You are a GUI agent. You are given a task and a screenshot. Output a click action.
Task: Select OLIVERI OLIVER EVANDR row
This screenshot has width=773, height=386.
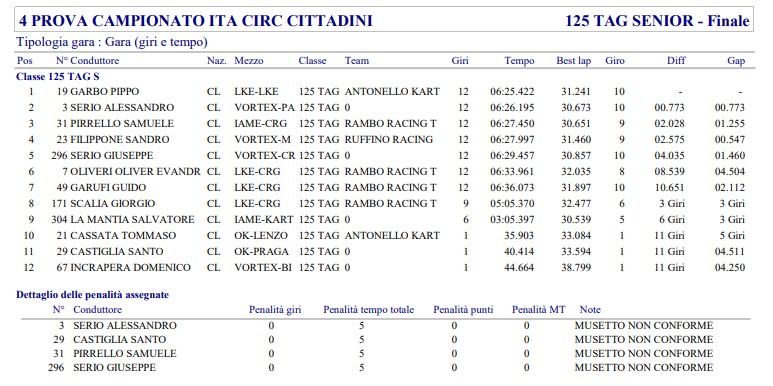381,172
